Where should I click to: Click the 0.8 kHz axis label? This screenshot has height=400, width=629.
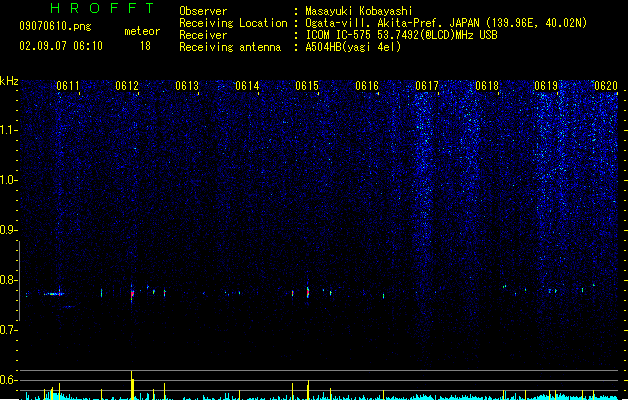8,280
